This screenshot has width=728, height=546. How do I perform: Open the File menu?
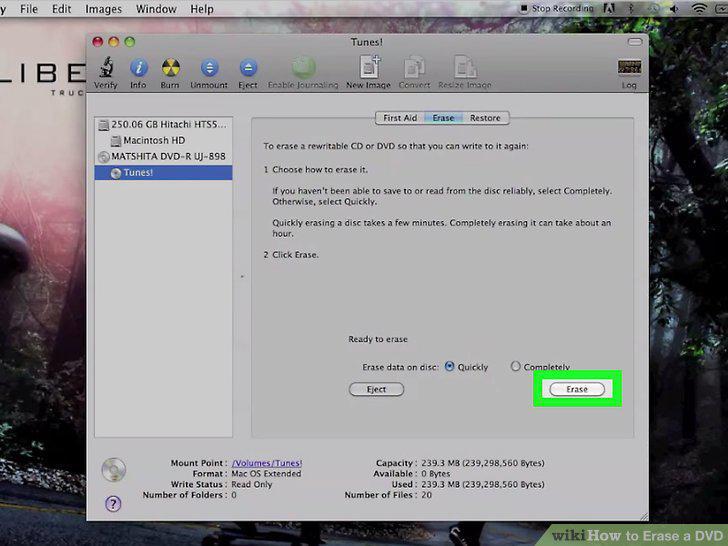[29, 9]
